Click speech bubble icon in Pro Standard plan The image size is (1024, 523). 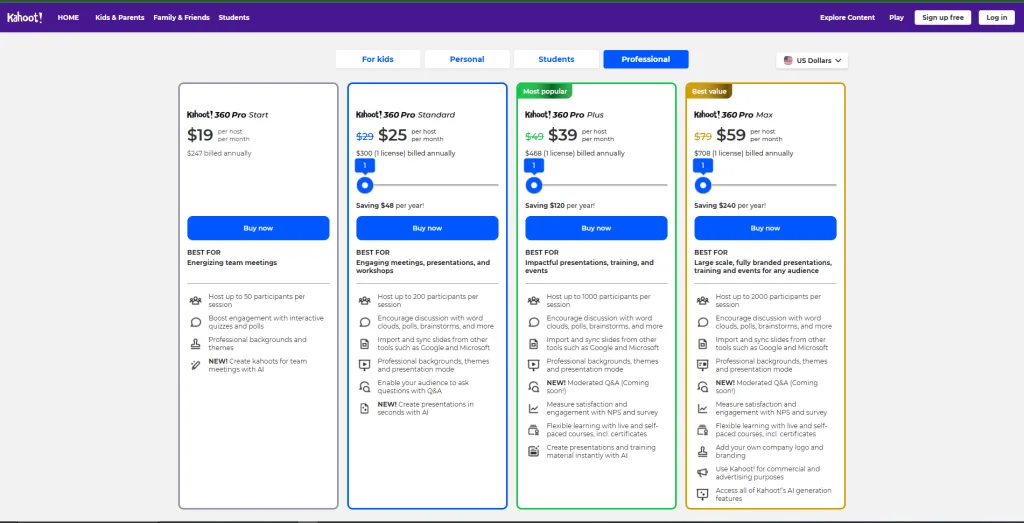tap(365, 322)
